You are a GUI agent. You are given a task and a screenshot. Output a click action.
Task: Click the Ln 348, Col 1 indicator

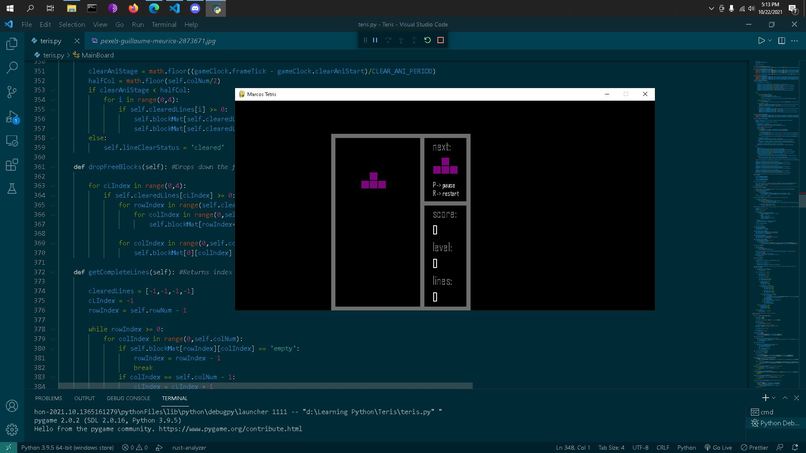(x=573, y=447)
